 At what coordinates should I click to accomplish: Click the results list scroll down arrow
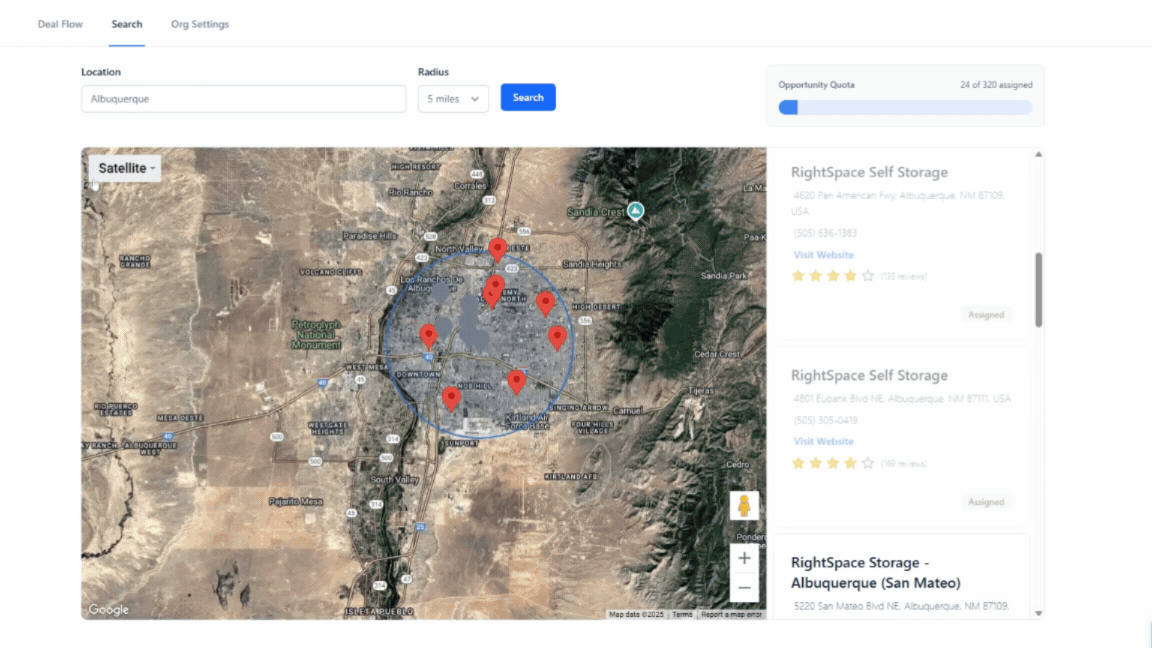(x=1038, y=613)
